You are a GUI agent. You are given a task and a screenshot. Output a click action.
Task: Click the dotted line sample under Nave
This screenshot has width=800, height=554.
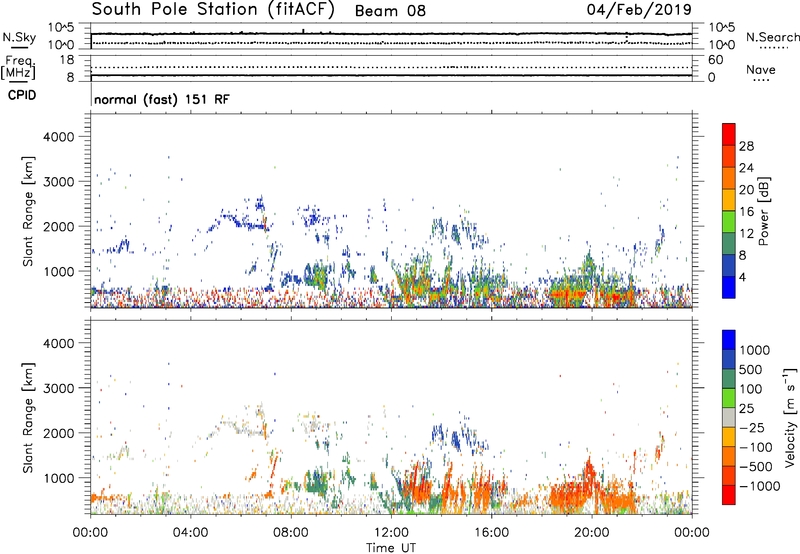(x=761, y=80)
